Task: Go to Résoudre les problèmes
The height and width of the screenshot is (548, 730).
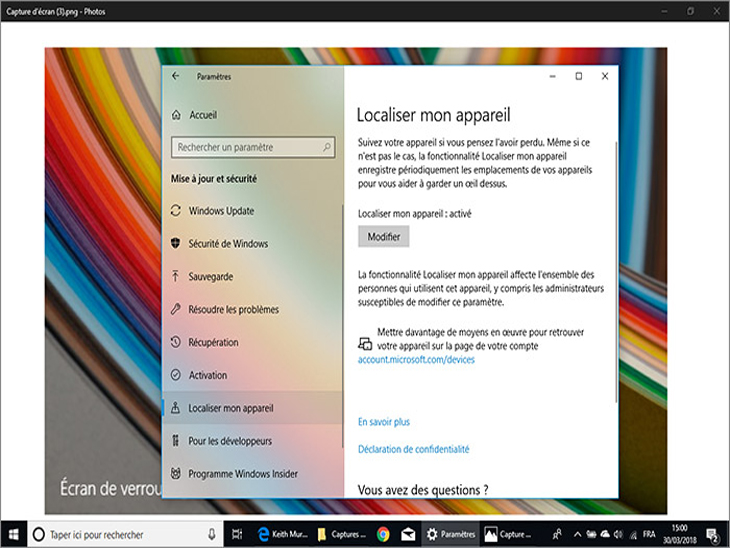Action: (233, 310)
